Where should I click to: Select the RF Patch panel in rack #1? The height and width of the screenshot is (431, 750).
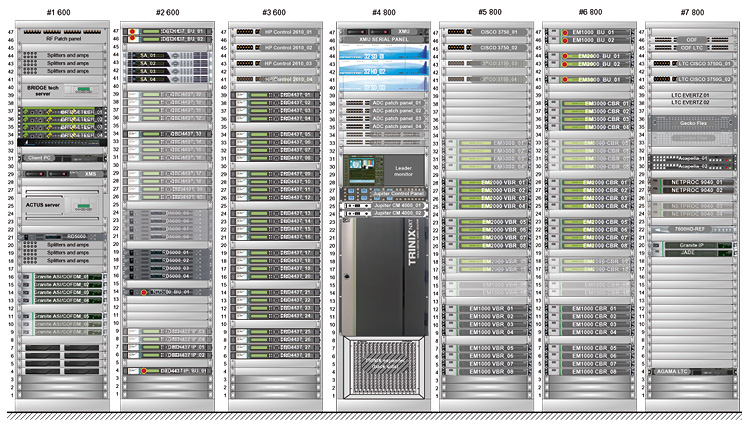click(63, 35)
